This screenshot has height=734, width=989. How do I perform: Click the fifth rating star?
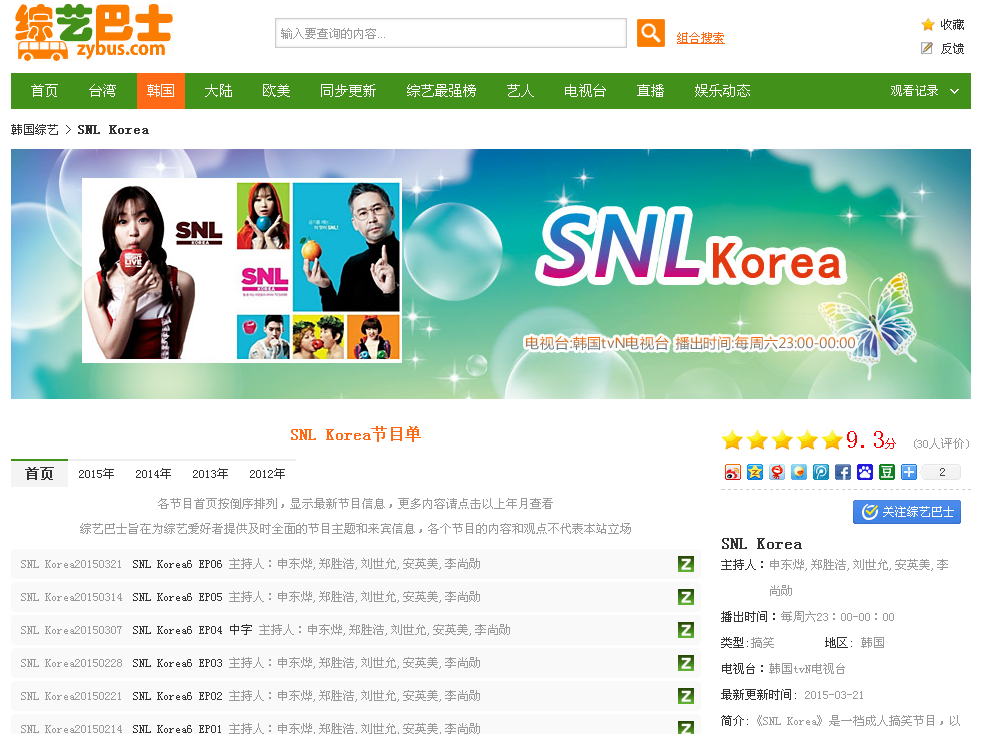click(832, 440)
